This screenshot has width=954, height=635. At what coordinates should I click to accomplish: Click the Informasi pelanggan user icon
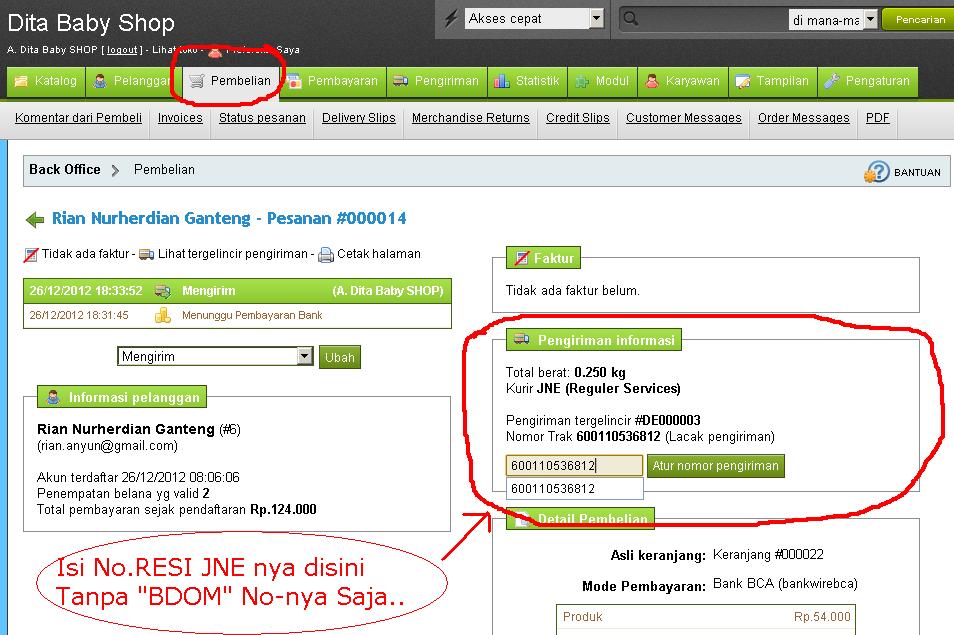[54, 397]
